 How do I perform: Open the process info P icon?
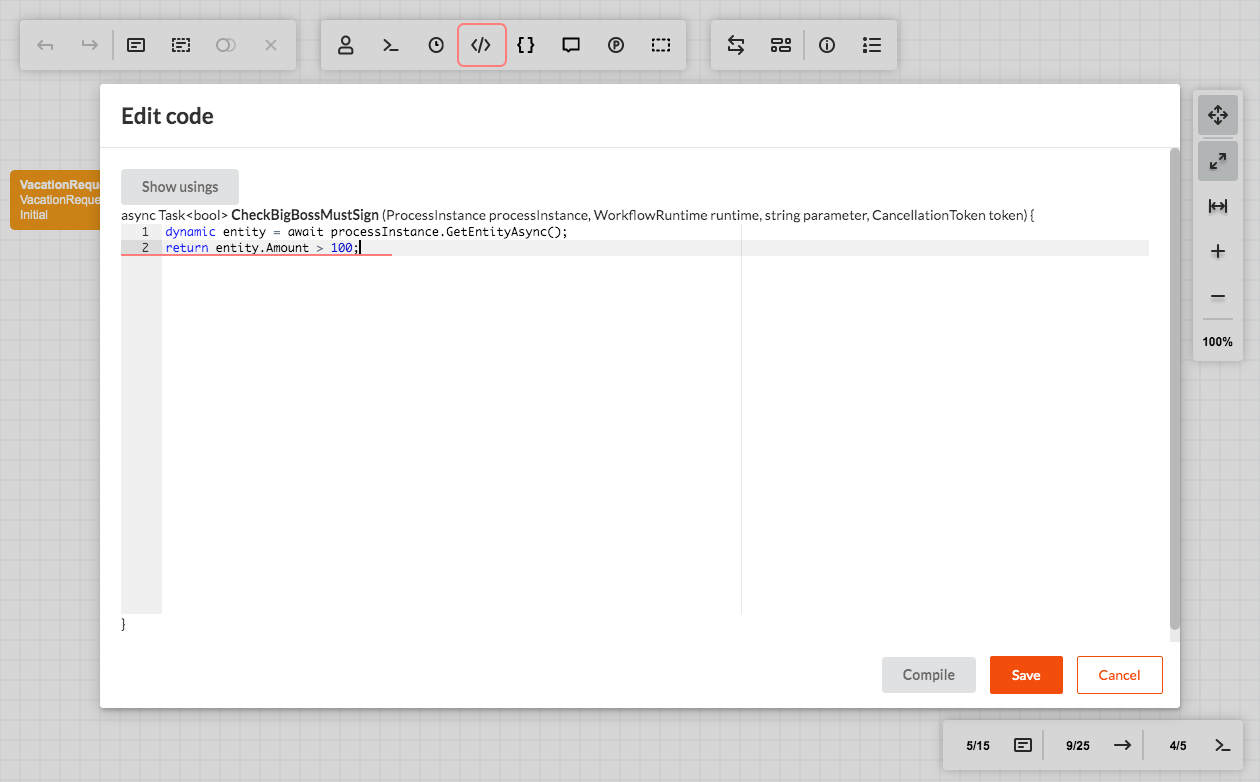616,45
